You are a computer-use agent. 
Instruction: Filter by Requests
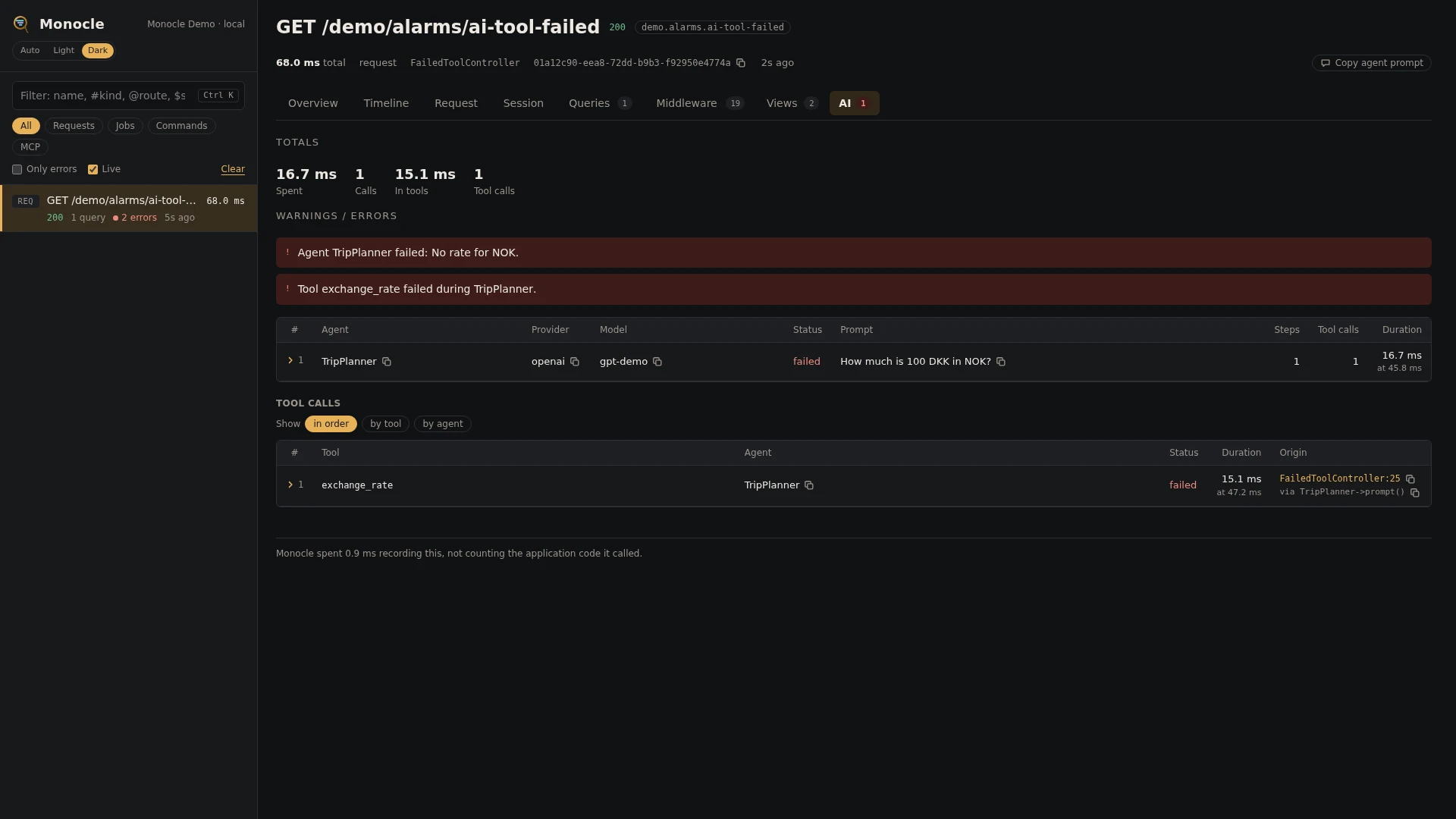pos(74,126)
